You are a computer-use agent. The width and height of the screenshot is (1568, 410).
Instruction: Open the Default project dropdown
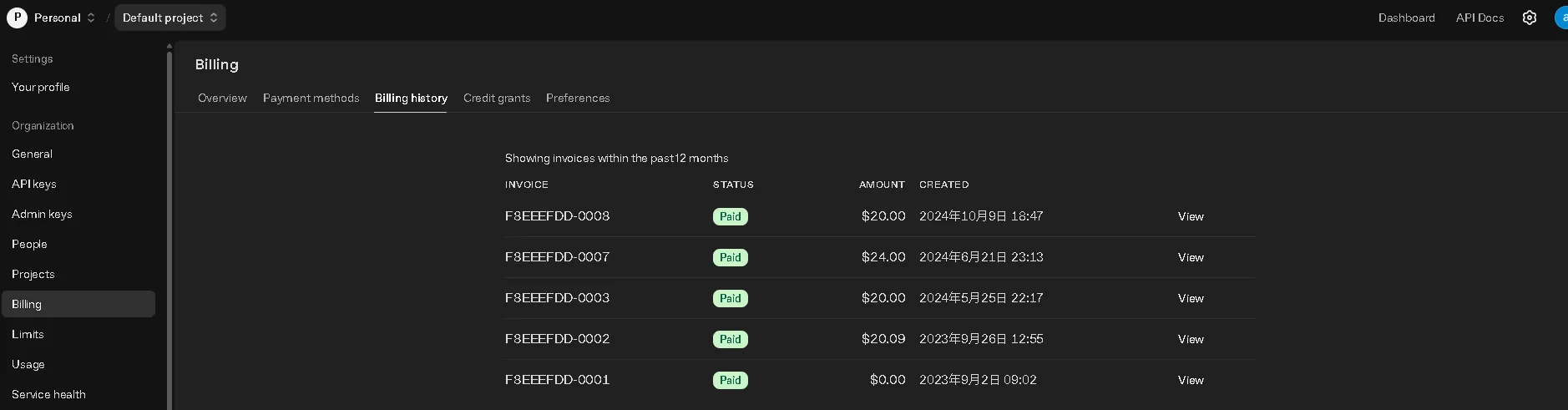pos(170,18)
